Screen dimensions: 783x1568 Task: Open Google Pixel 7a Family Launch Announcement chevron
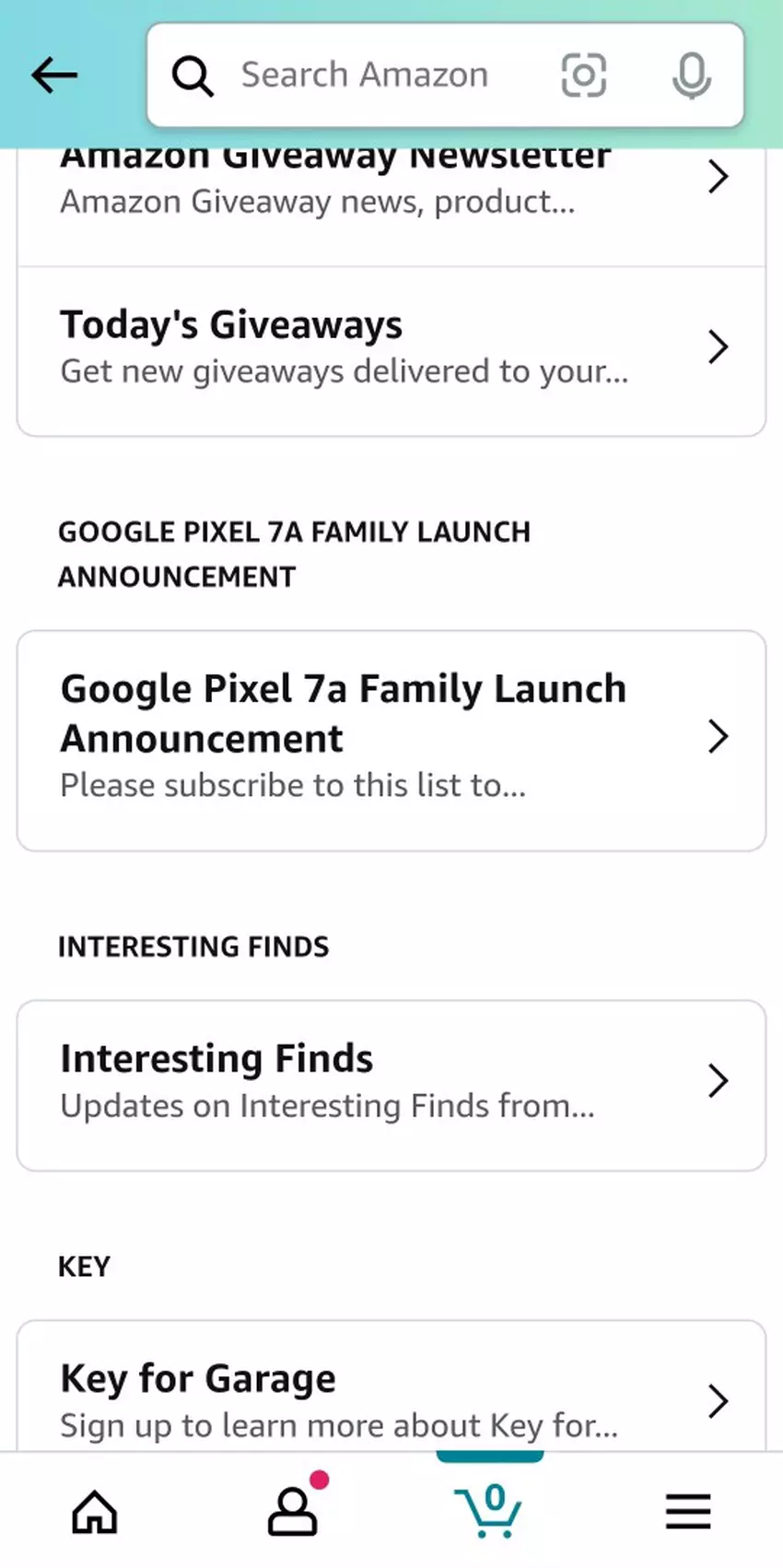(718, 737)
